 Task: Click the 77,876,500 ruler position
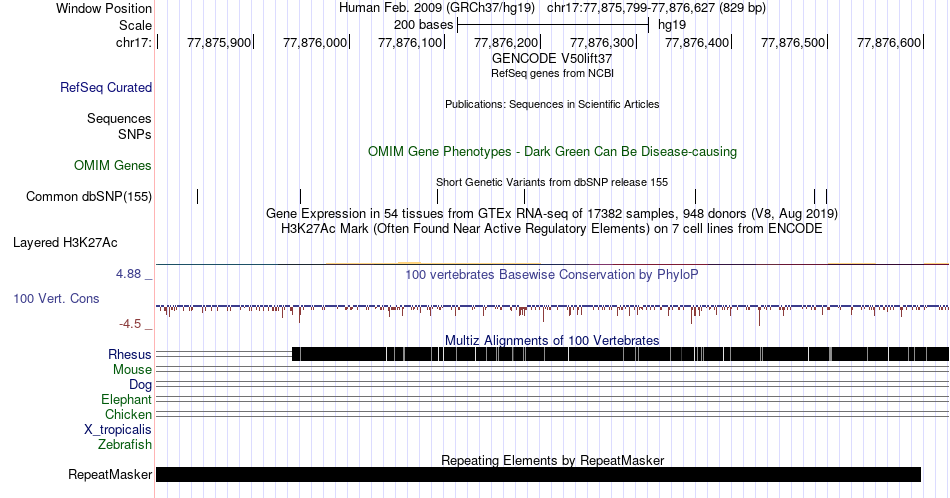point(793,42)
